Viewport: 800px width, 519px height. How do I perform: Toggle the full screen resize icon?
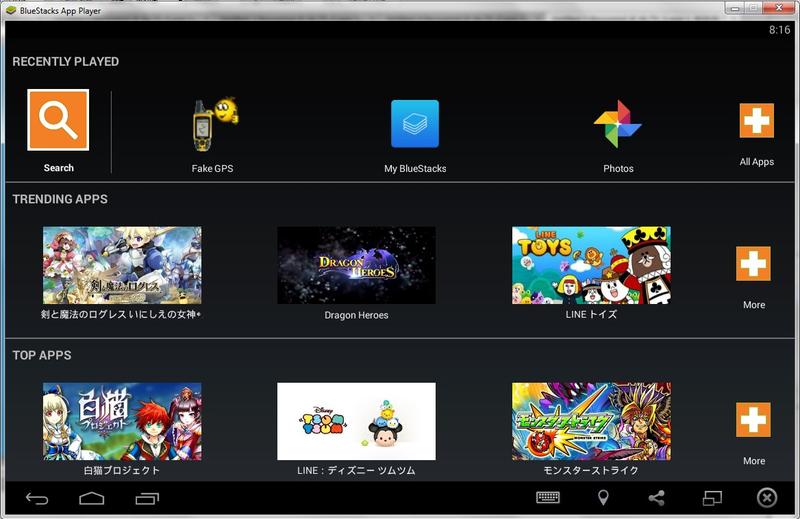tap(712, 498)
